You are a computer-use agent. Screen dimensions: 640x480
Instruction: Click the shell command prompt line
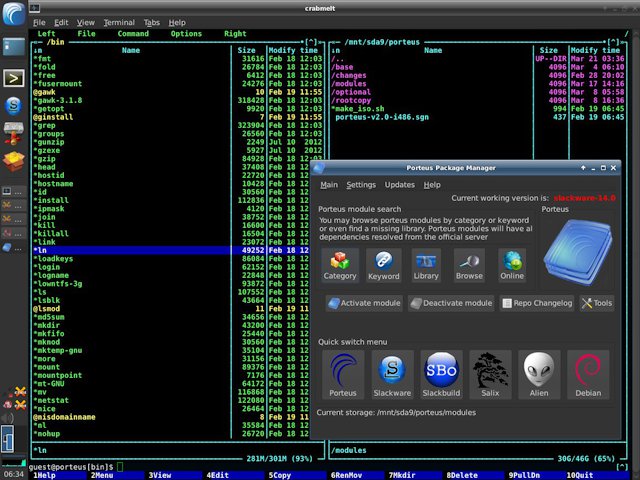coord(327,467)
